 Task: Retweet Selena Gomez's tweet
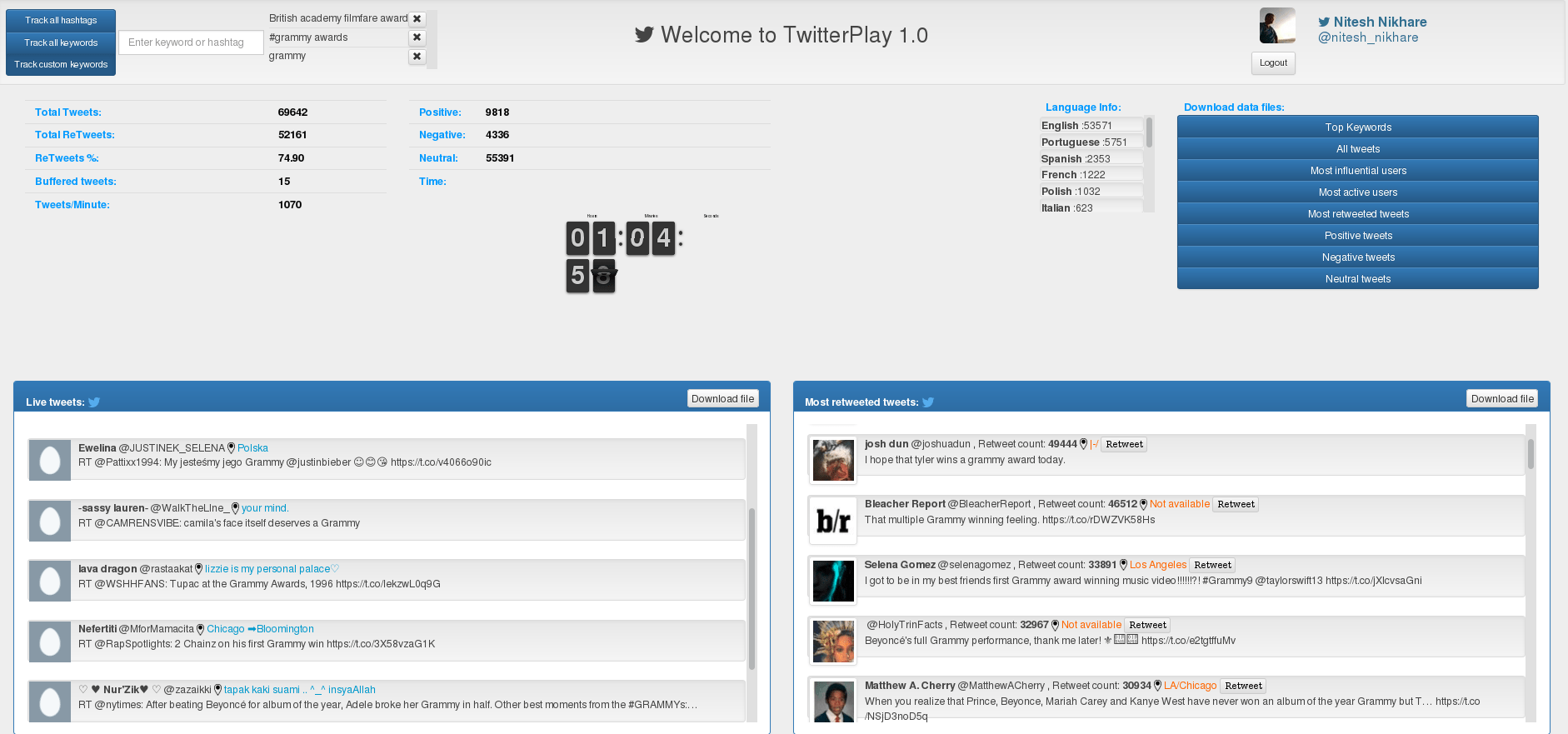click(1212, 565)
